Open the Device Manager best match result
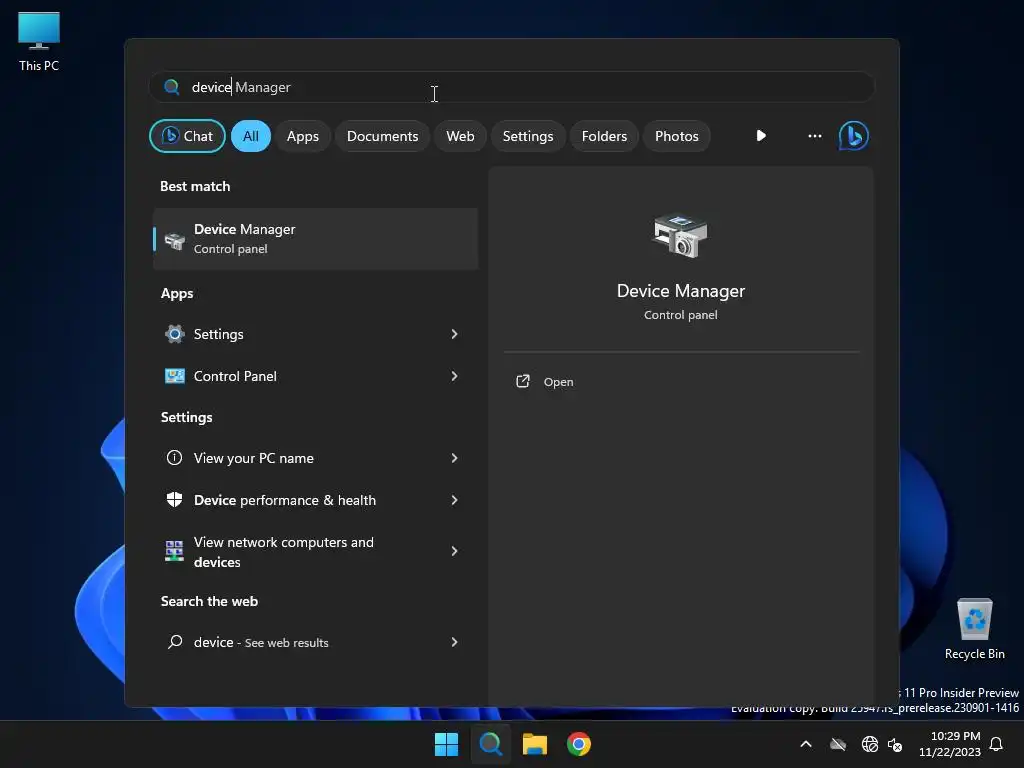 pos(315,239)
